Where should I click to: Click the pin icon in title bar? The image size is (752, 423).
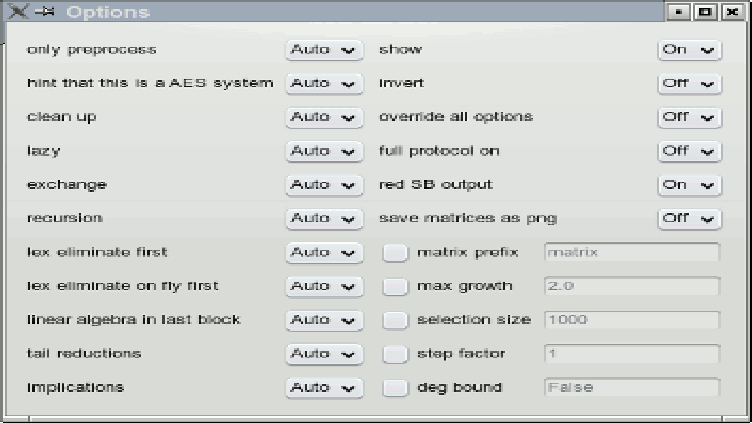pyautogui.click(x=45, y=12)
